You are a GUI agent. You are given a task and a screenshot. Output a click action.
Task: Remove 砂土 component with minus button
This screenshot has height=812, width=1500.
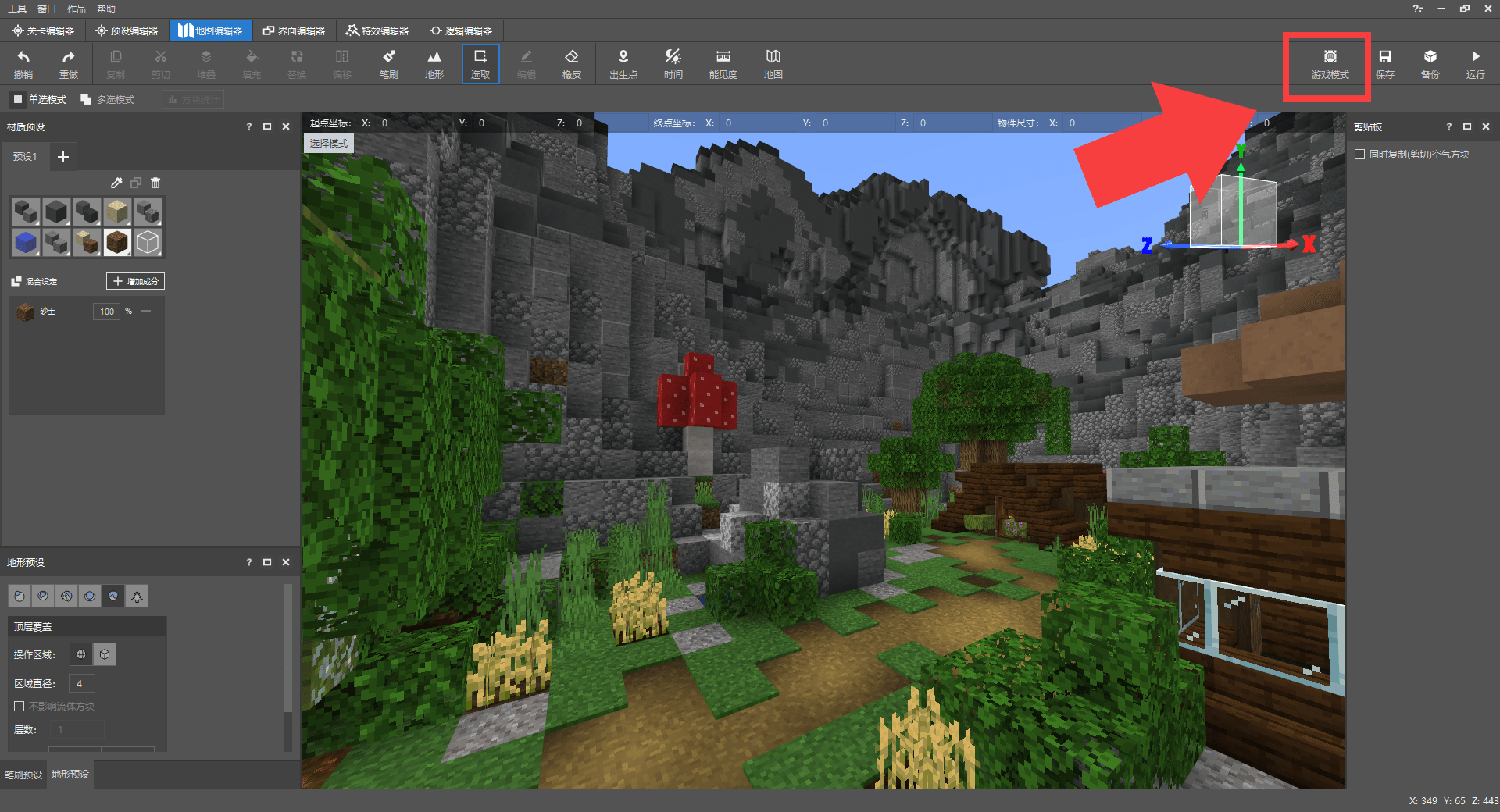[146, 311]
